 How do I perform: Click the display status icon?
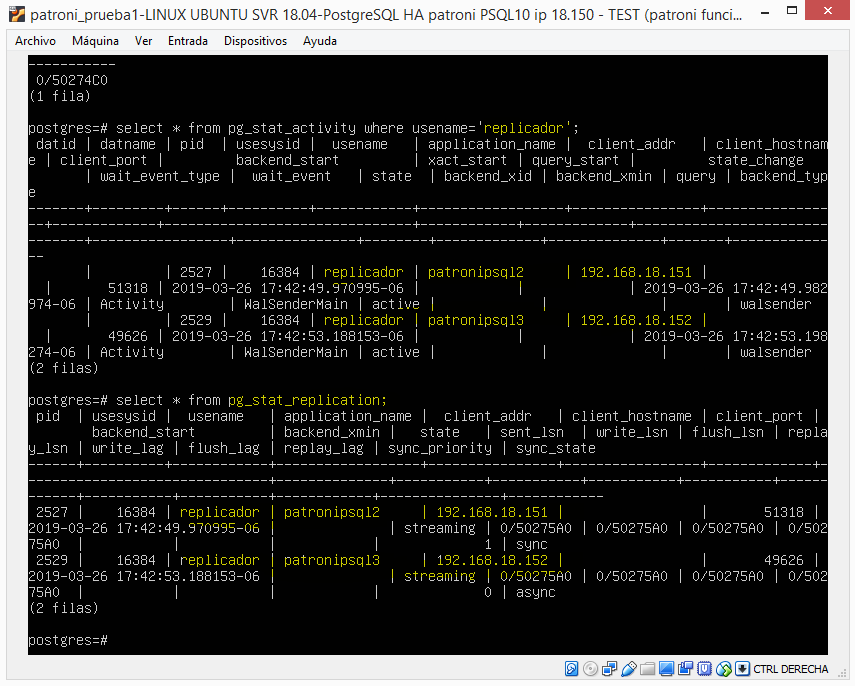click(666, 668)
